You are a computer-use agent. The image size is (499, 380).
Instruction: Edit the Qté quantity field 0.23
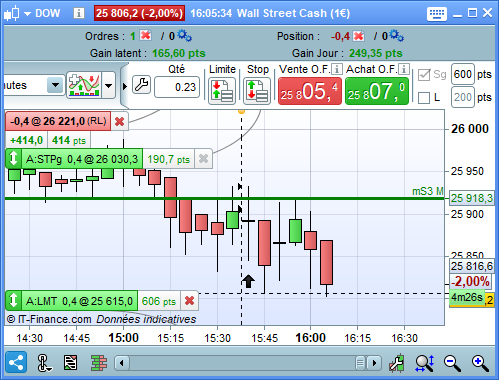click(x=177, y=87)
